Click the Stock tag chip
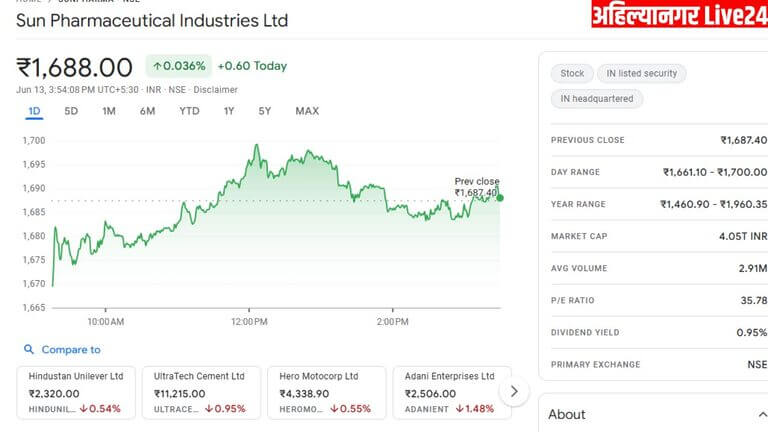Screen dimensions: 768x432 coord(572,73)
